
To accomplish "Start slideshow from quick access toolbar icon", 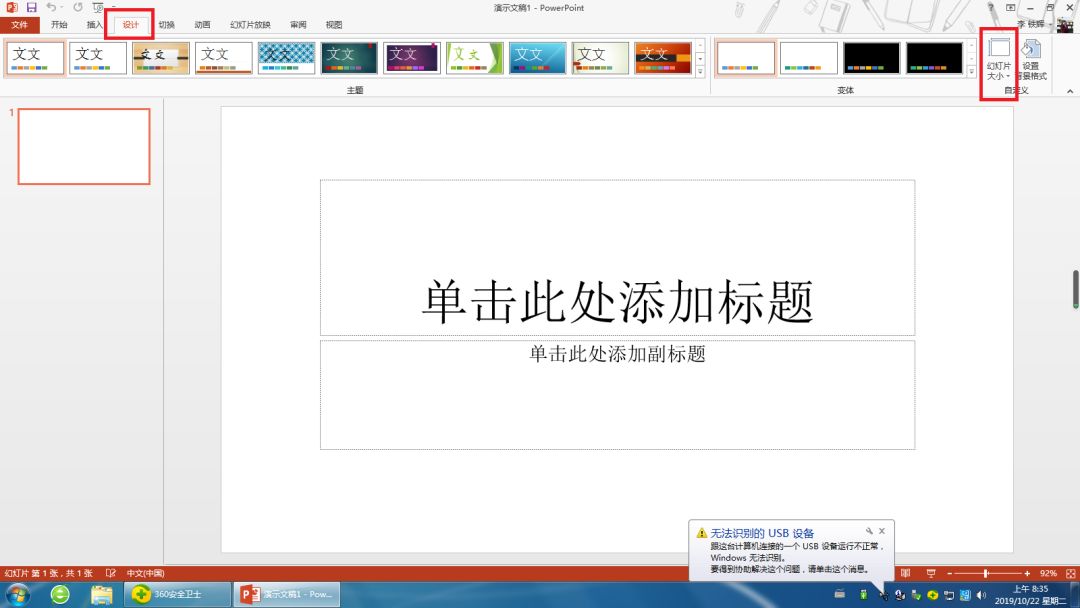I will pos(98,8).
